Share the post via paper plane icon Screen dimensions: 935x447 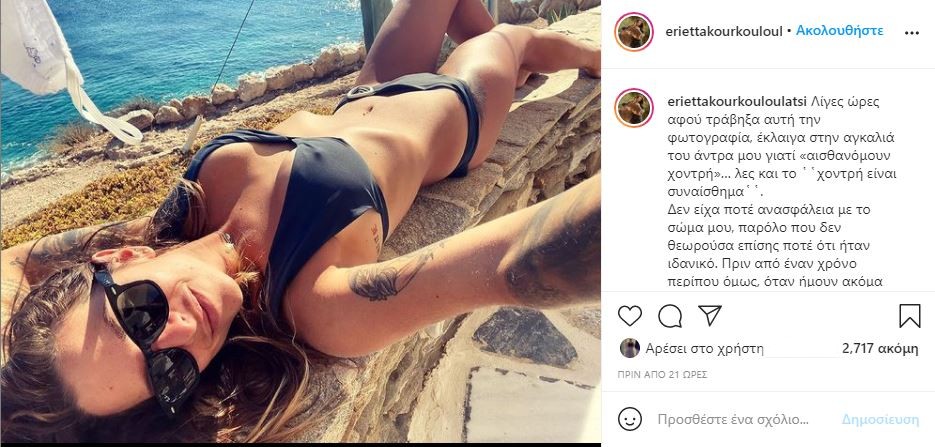point(710,315)
